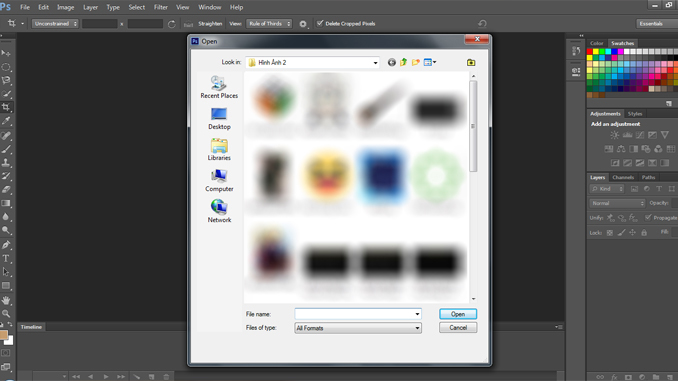Toggle type layer filter icon
This screenshot has width=678, height=381.
[659, 189]
